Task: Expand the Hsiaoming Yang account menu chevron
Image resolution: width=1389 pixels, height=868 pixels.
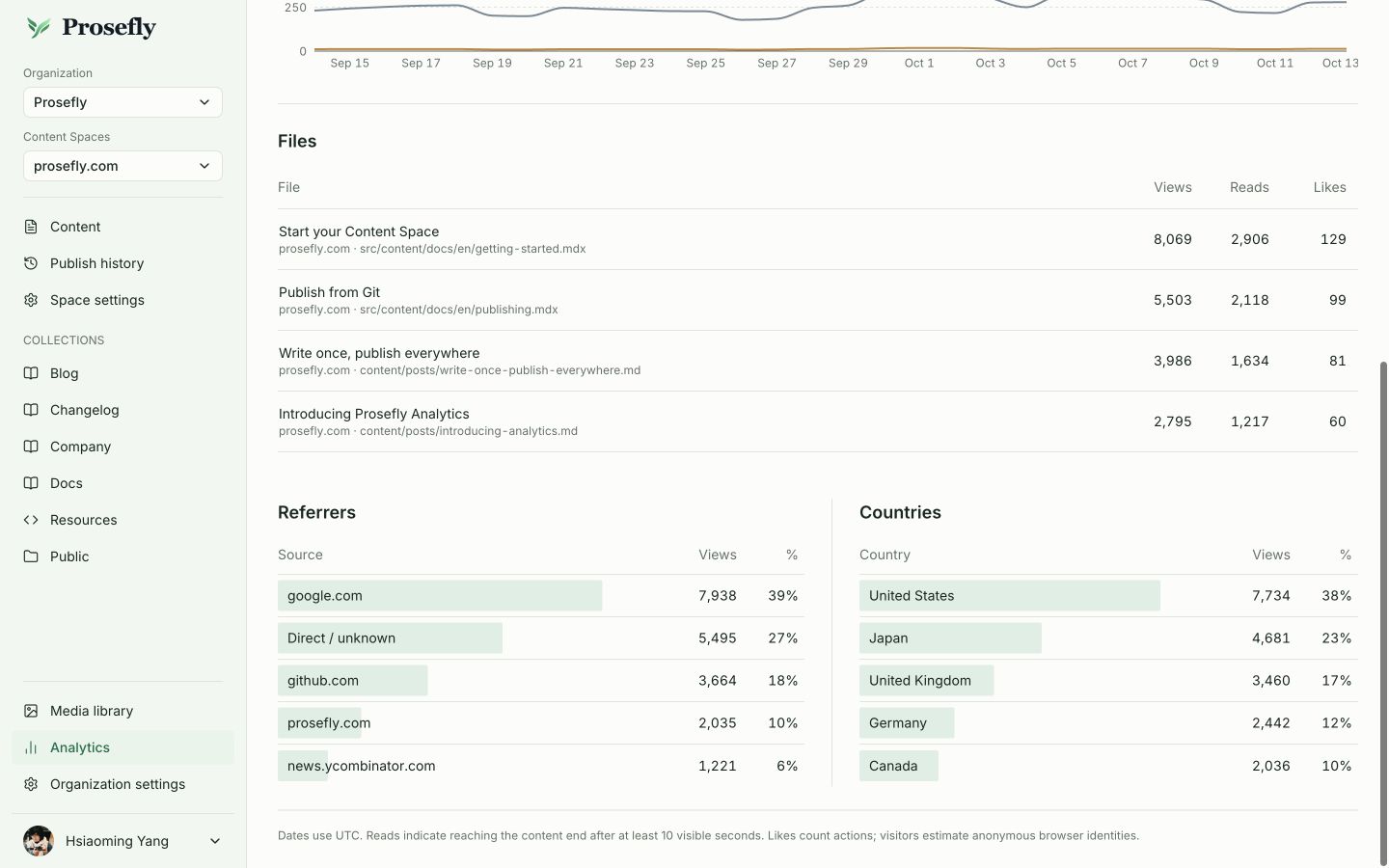Action: (215, 841)
